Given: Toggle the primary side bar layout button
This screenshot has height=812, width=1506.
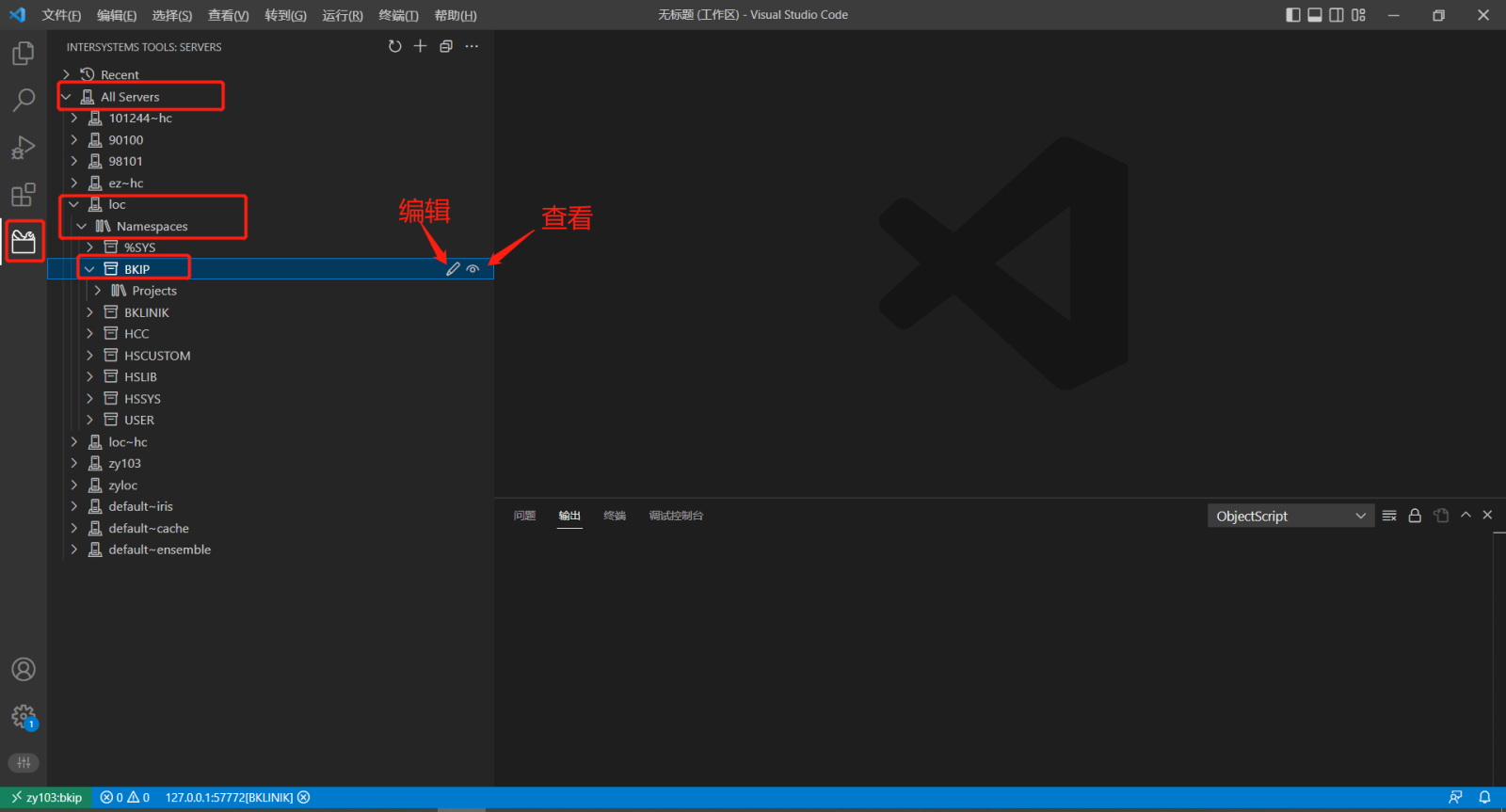Looking at the screenshot, I should click(x=1293, y=15).
